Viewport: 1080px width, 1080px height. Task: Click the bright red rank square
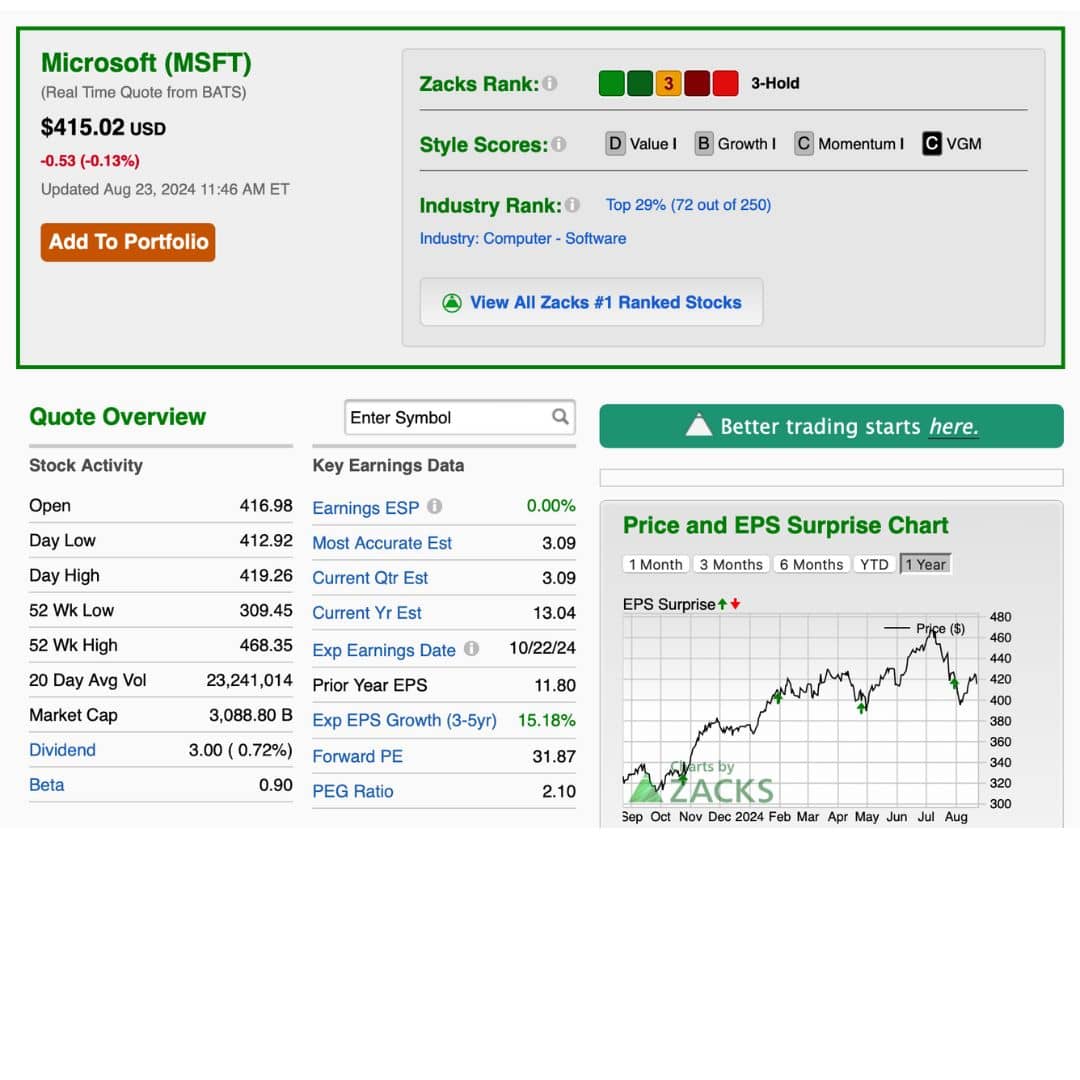[725, 83]
